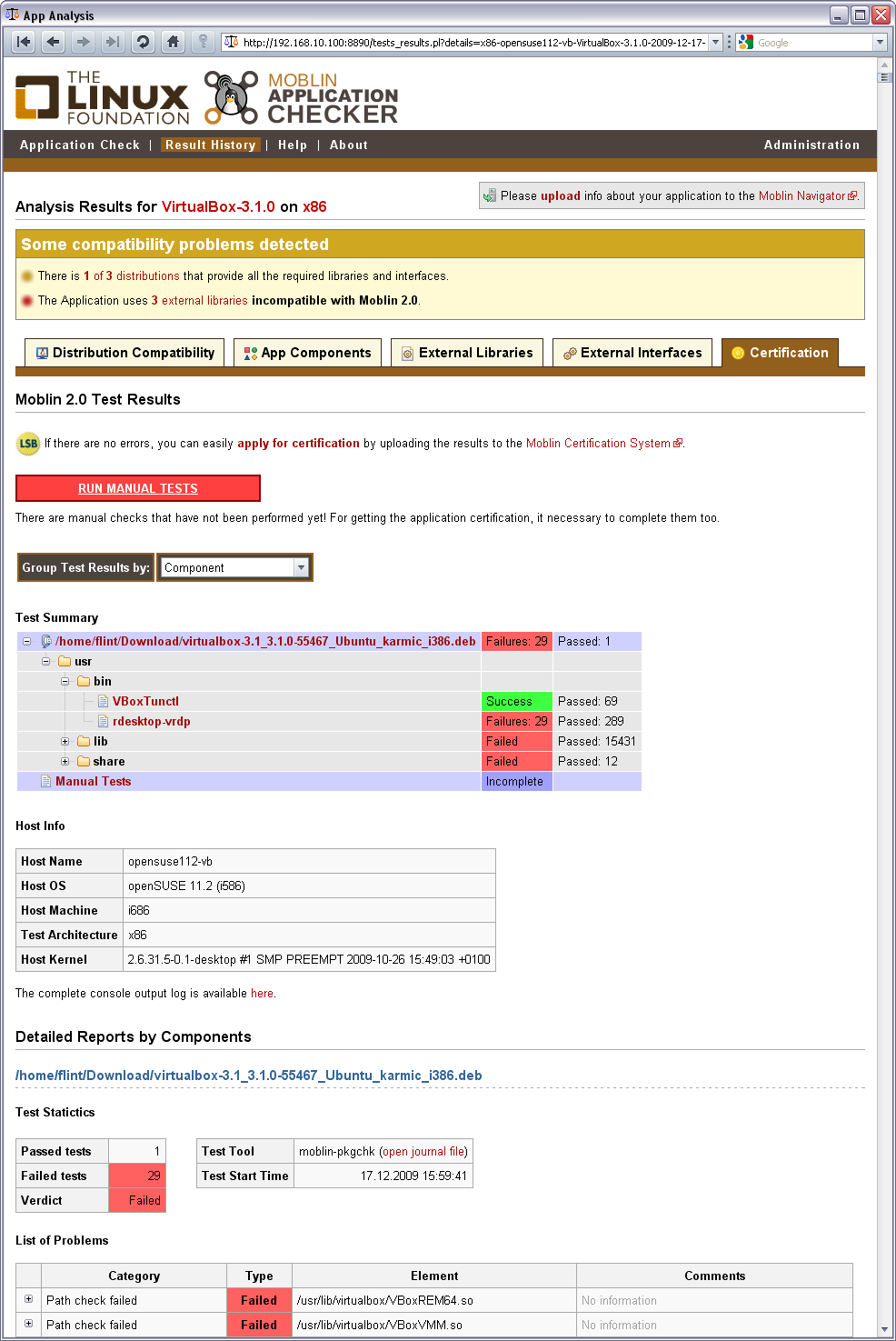
Task: Switch to the App Components tab
Action: 307,353
